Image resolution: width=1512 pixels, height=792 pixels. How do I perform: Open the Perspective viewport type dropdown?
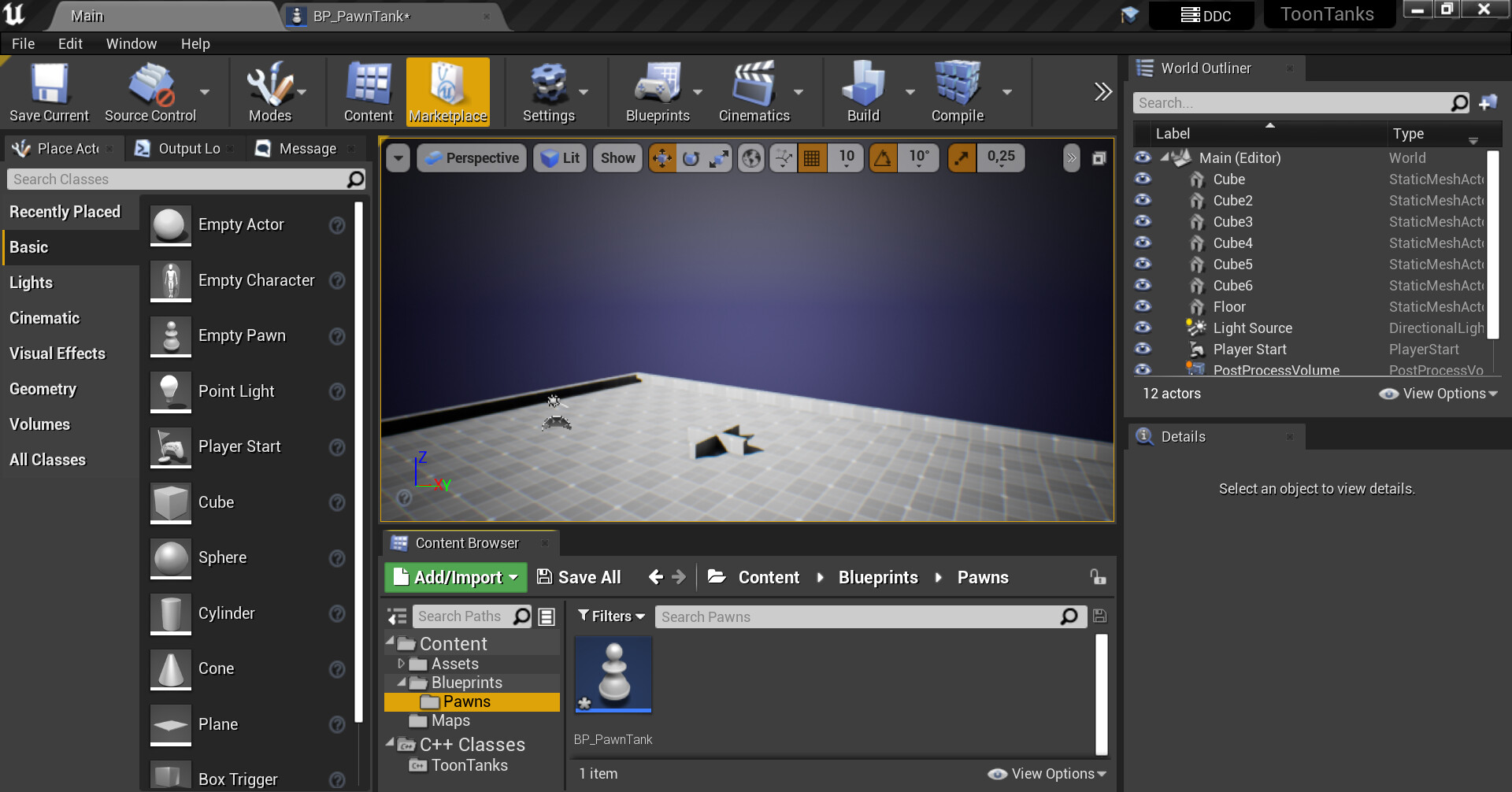[472, 158]
